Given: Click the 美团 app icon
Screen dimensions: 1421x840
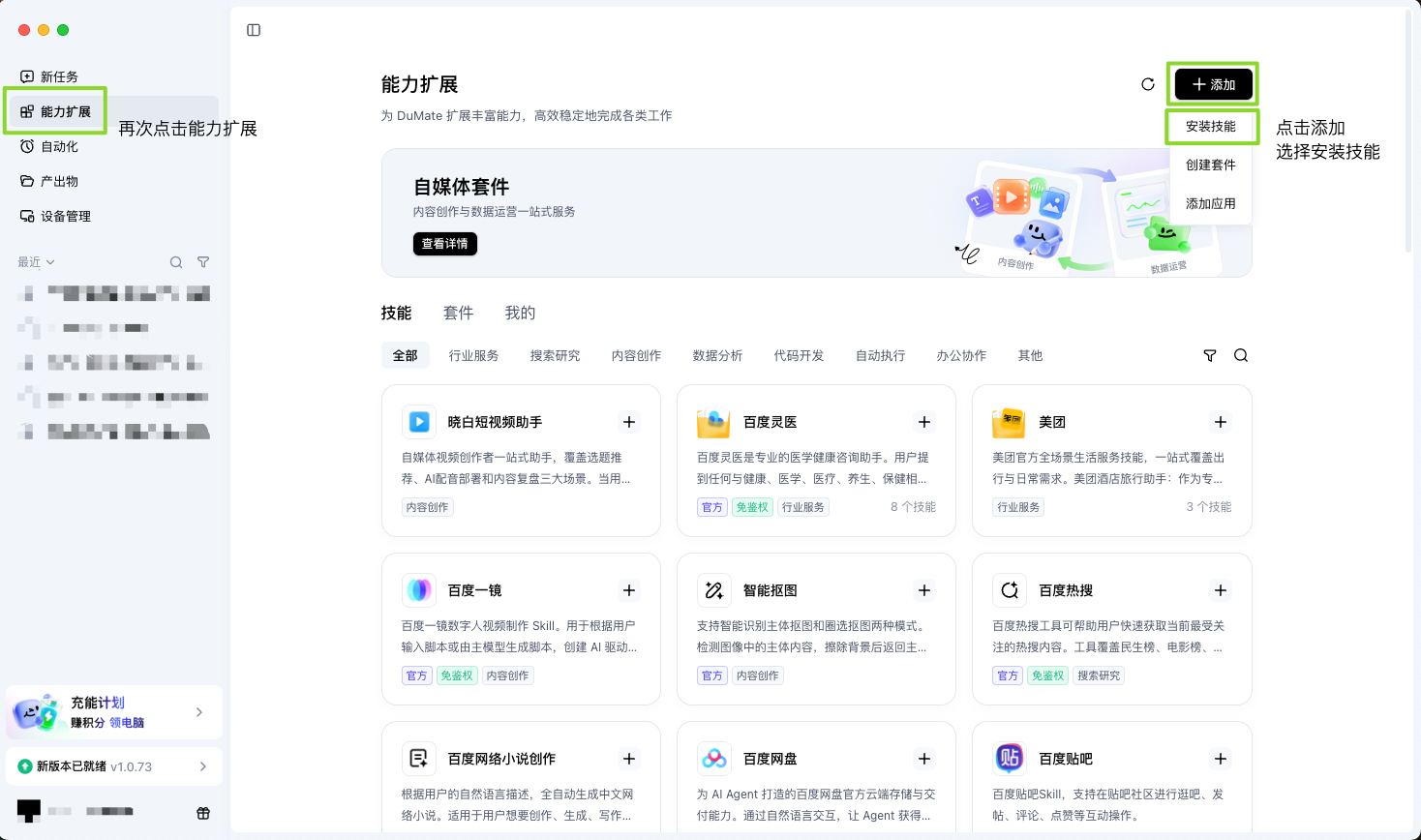Looking at the screenshot, I should tap(1010, 422).
